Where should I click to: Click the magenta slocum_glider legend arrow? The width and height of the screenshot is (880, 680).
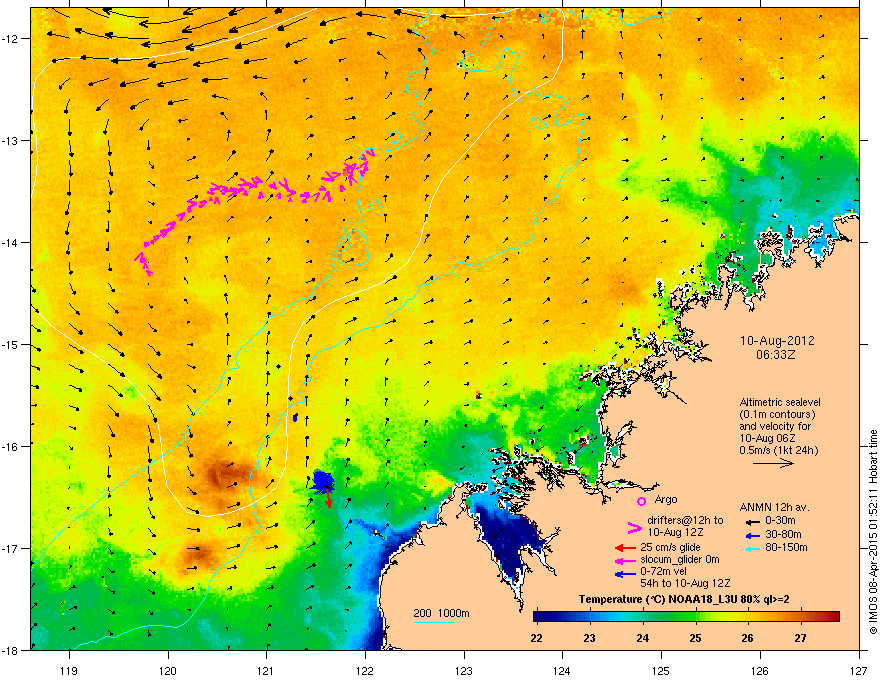625,560
